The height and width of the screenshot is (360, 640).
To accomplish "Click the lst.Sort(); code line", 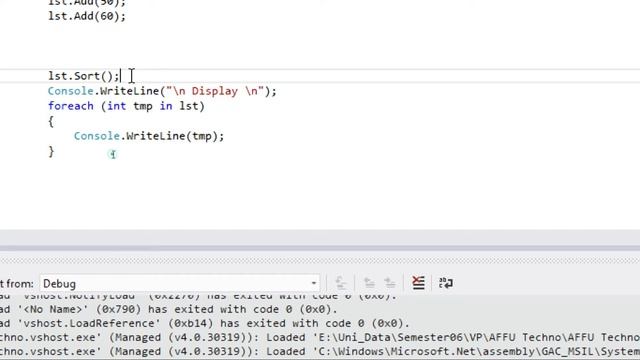I will [84, 76].
